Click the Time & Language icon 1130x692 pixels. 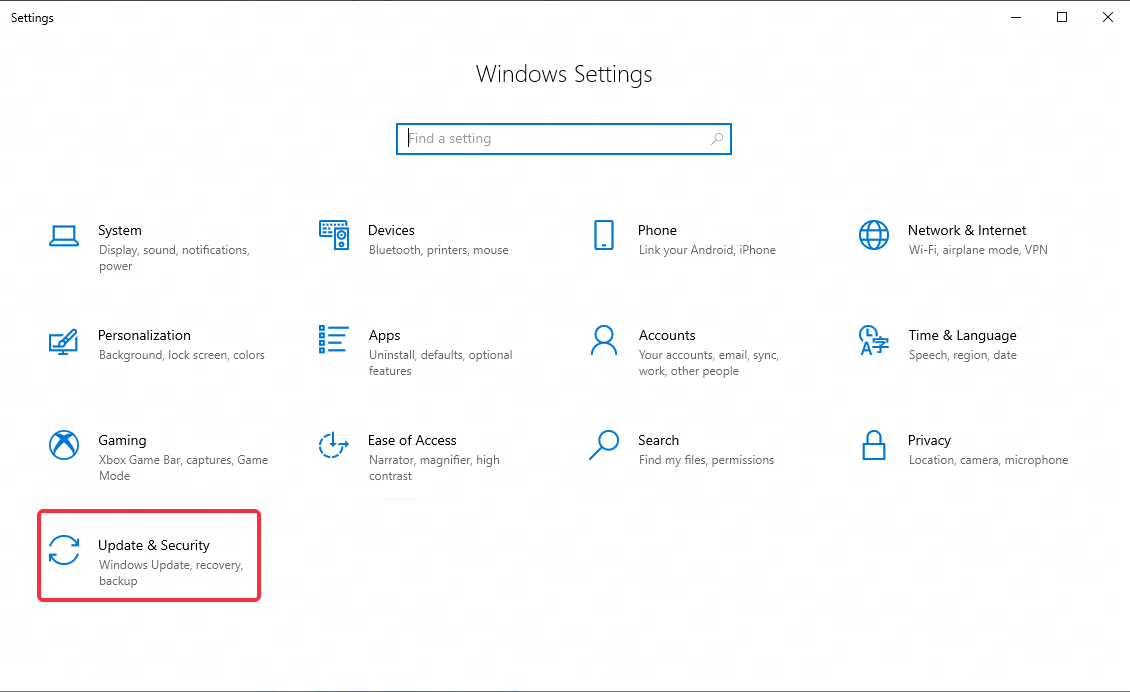tap(873, 340)
